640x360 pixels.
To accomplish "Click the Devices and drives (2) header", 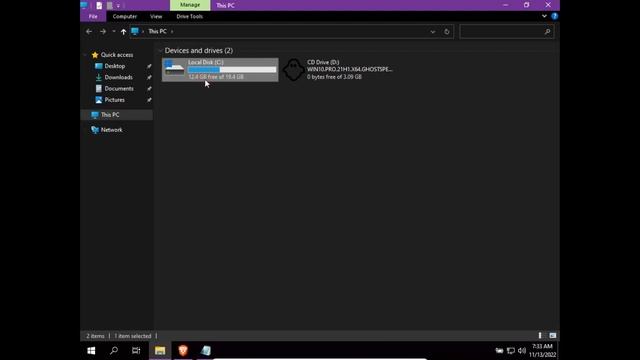I will [x=199, y=51].
